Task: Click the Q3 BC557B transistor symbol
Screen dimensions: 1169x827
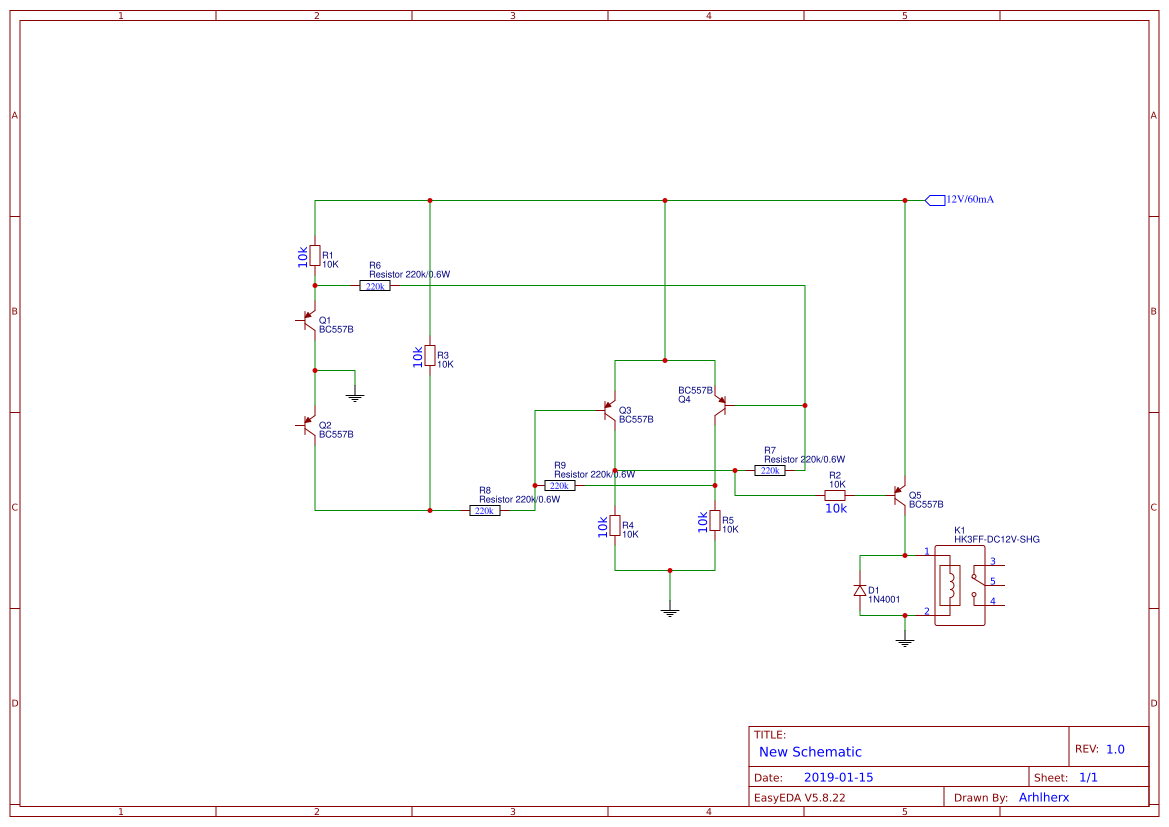Action: pos(610,410)
